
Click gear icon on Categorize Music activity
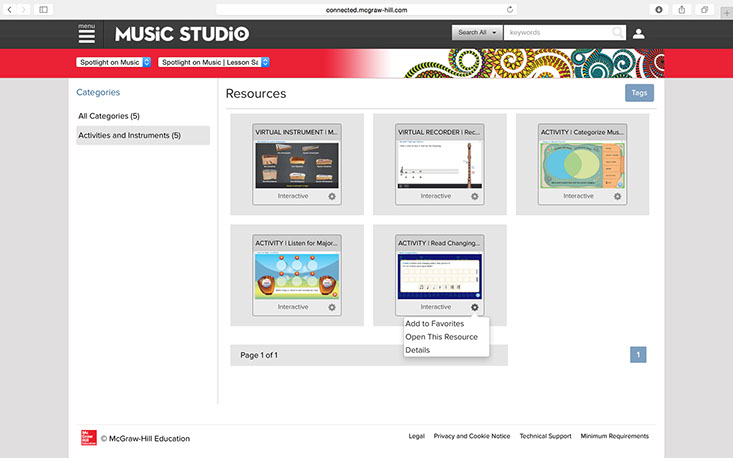618,196
